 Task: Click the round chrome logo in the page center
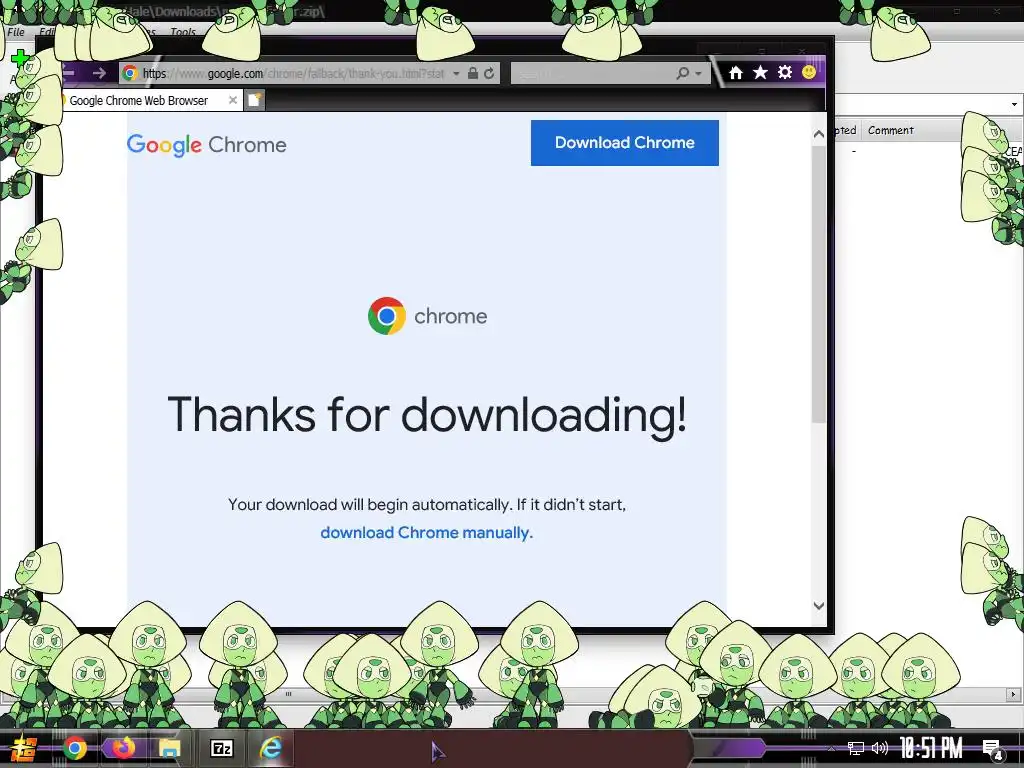point(387,316)
